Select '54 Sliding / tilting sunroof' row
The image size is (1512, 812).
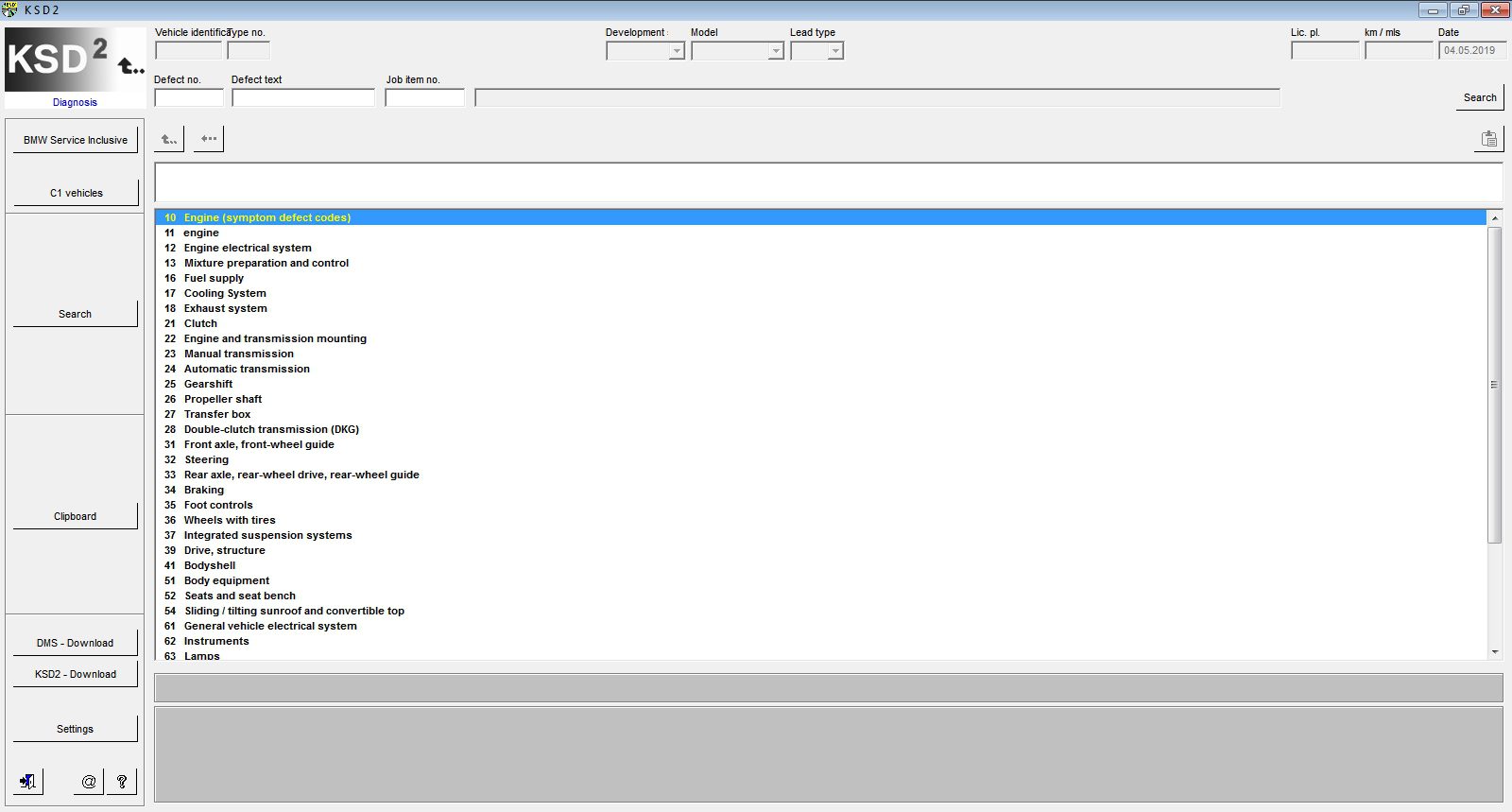pyautogui.click(x=820, y=611)
